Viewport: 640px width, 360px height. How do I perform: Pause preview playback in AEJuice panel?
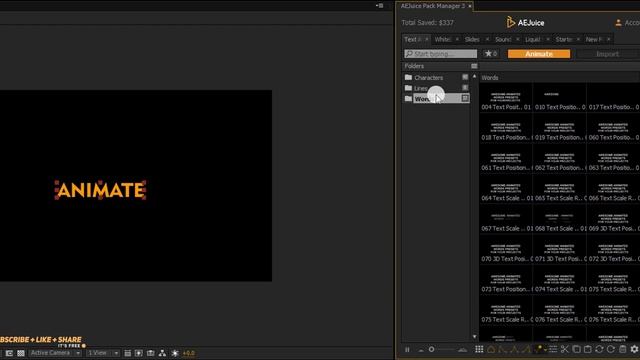click(407, 349)
